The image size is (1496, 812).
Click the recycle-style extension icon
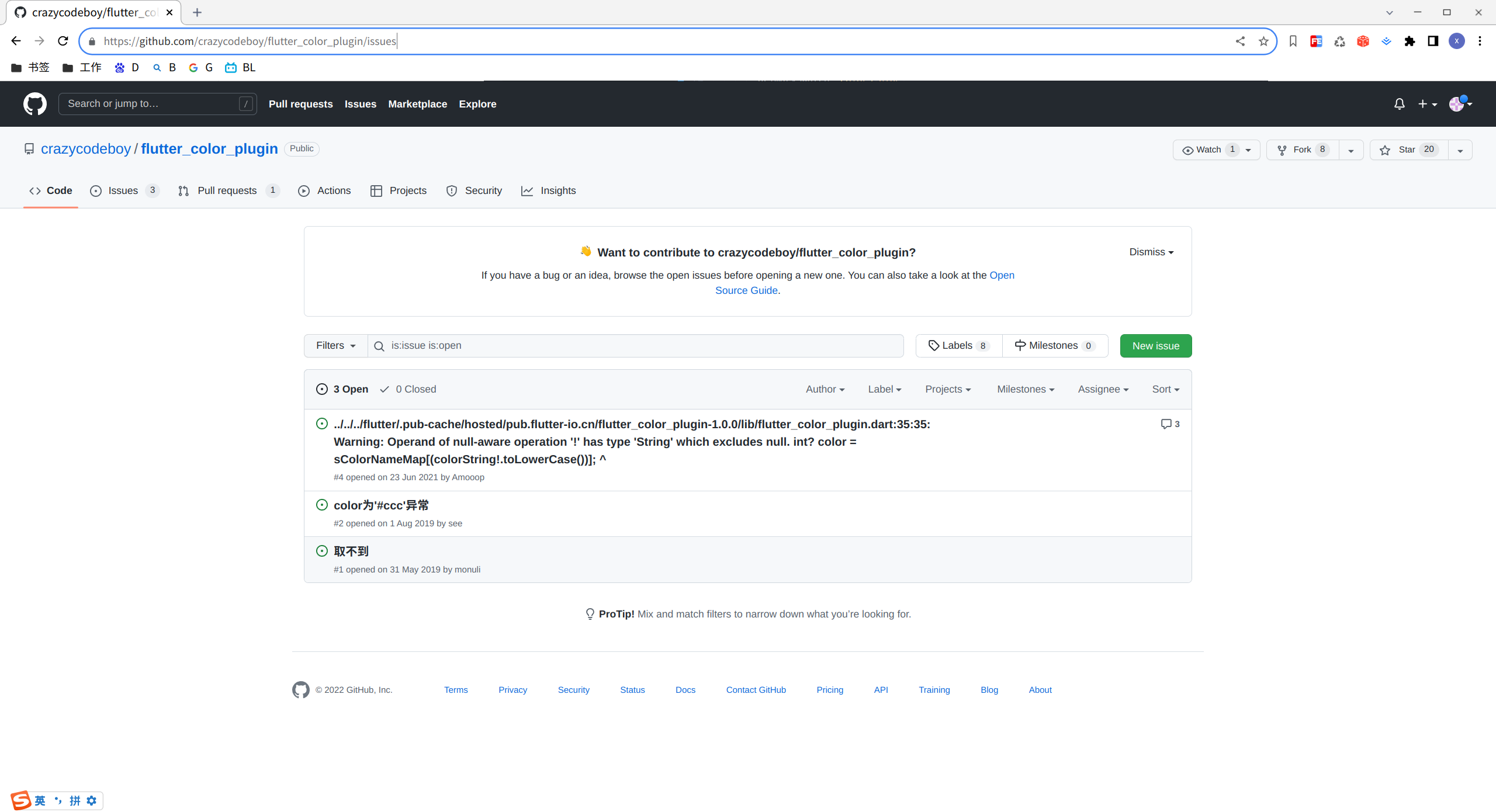point(1339,41)
